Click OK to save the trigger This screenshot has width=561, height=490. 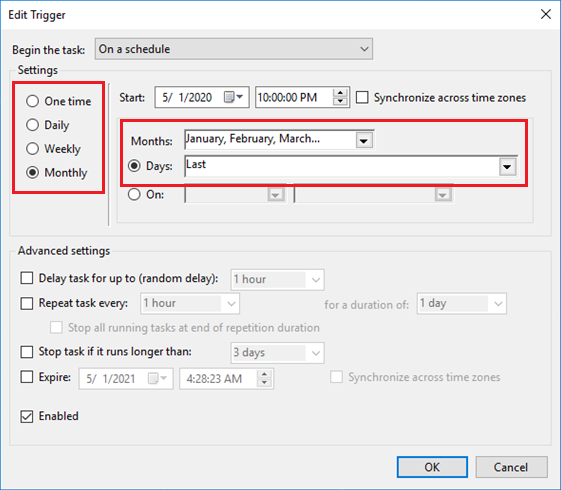coord(432,467)
